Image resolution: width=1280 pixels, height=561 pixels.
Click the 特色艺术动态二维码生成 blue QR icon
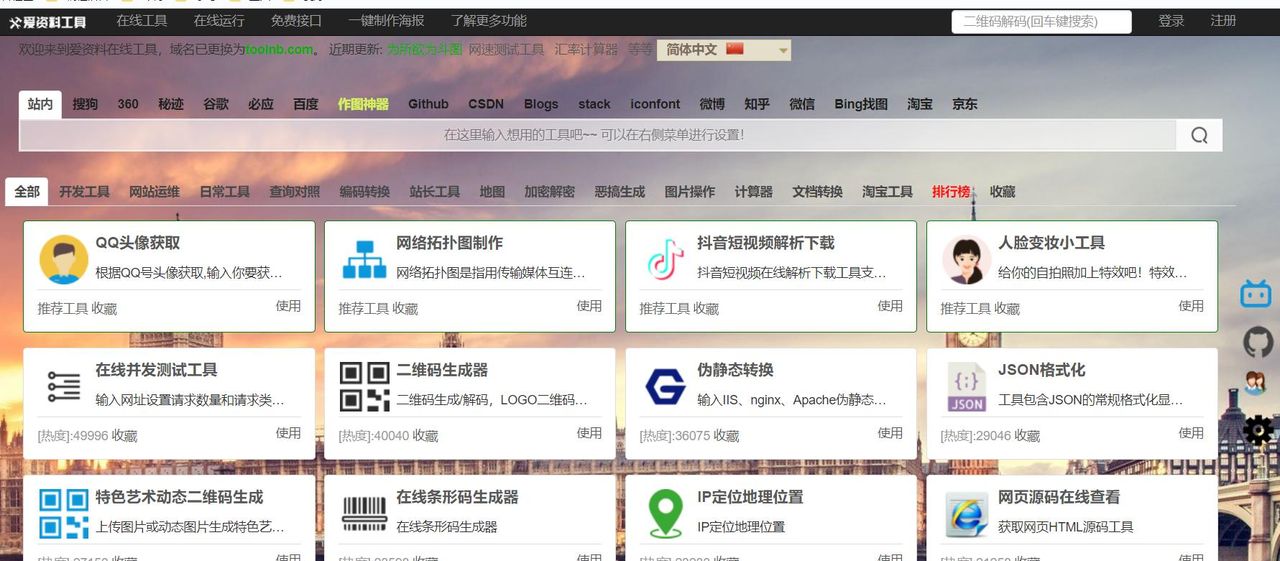(64, 514)
